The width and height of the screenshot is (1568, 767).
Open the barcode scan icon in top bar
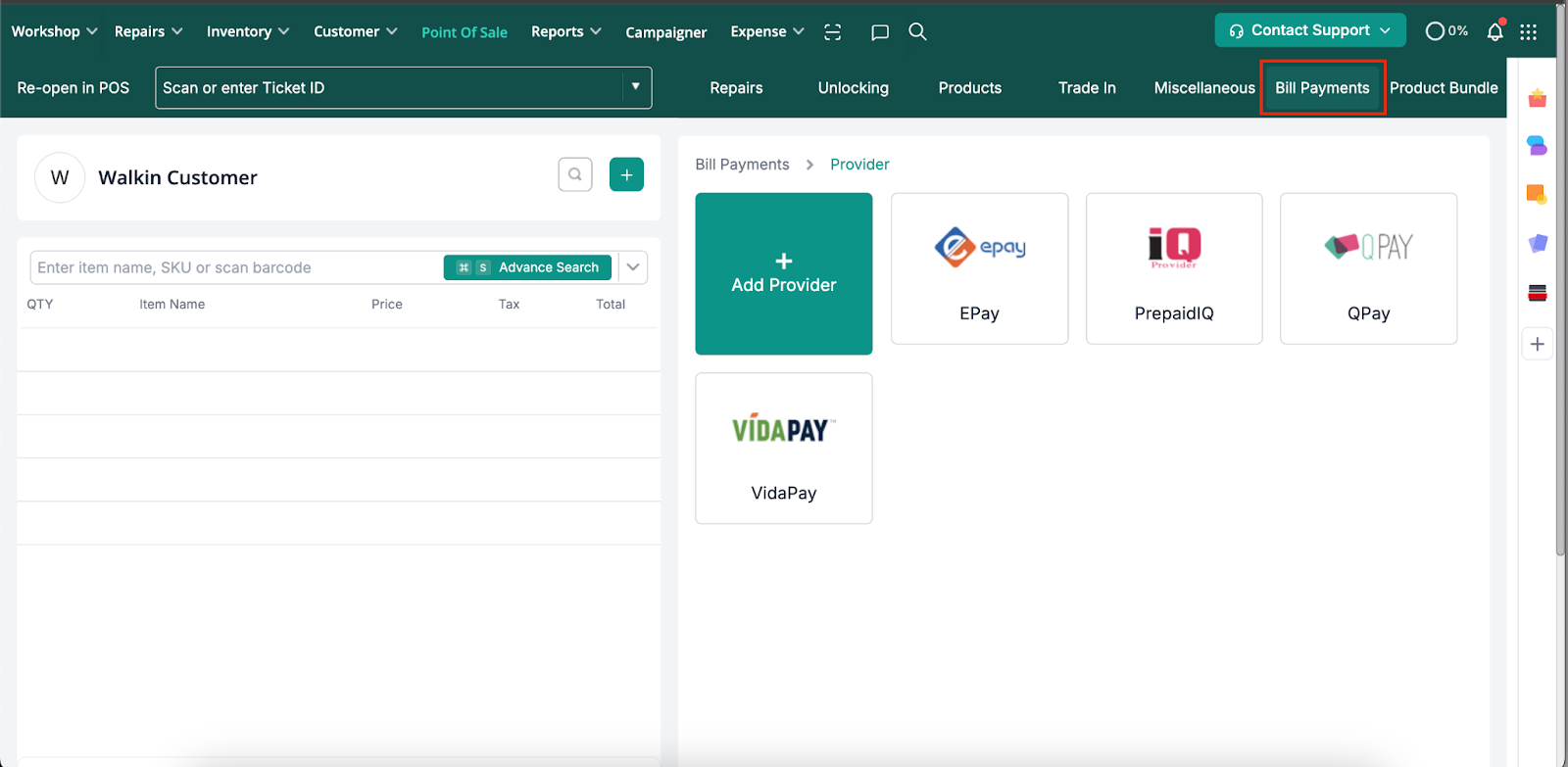[833, 32]
